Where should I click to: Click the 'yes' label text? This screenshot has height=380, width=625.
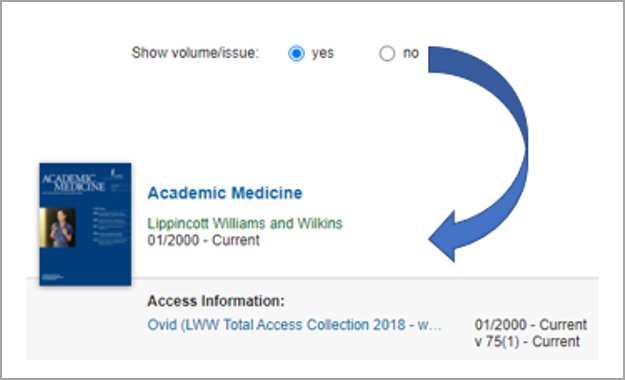(x=322, y=53)
